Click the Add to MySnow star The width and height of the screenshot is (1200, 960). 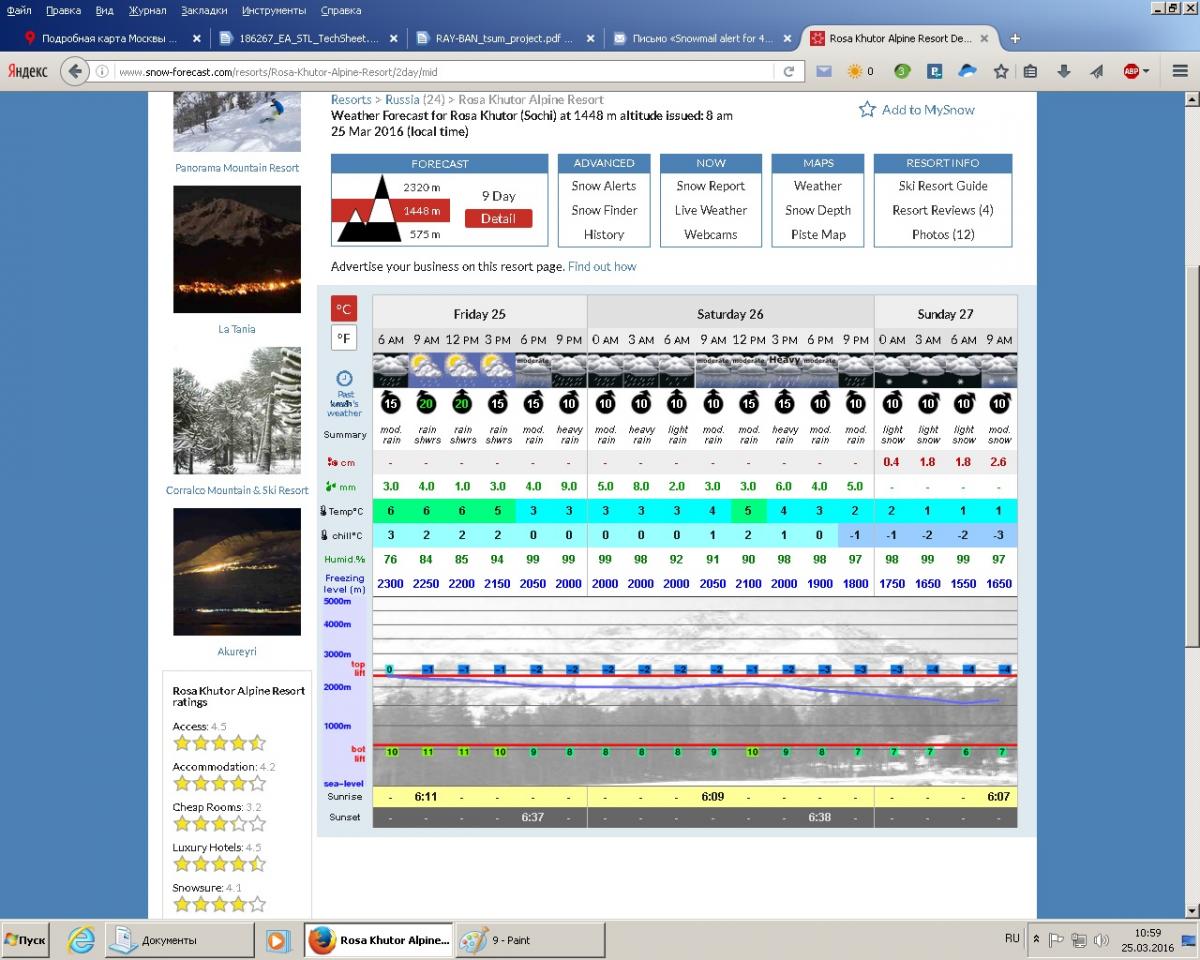pos(867,109)
